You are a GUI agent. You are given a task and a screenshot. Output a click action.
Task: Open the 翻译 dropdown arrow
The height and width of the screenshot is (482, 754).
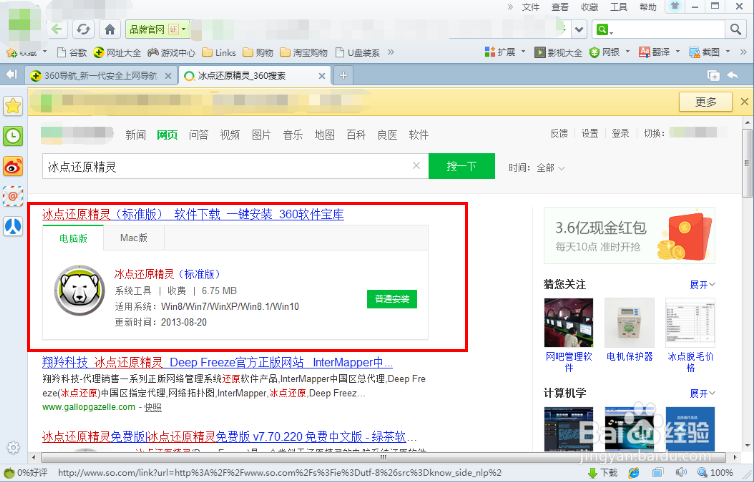[x=678, y=51]
